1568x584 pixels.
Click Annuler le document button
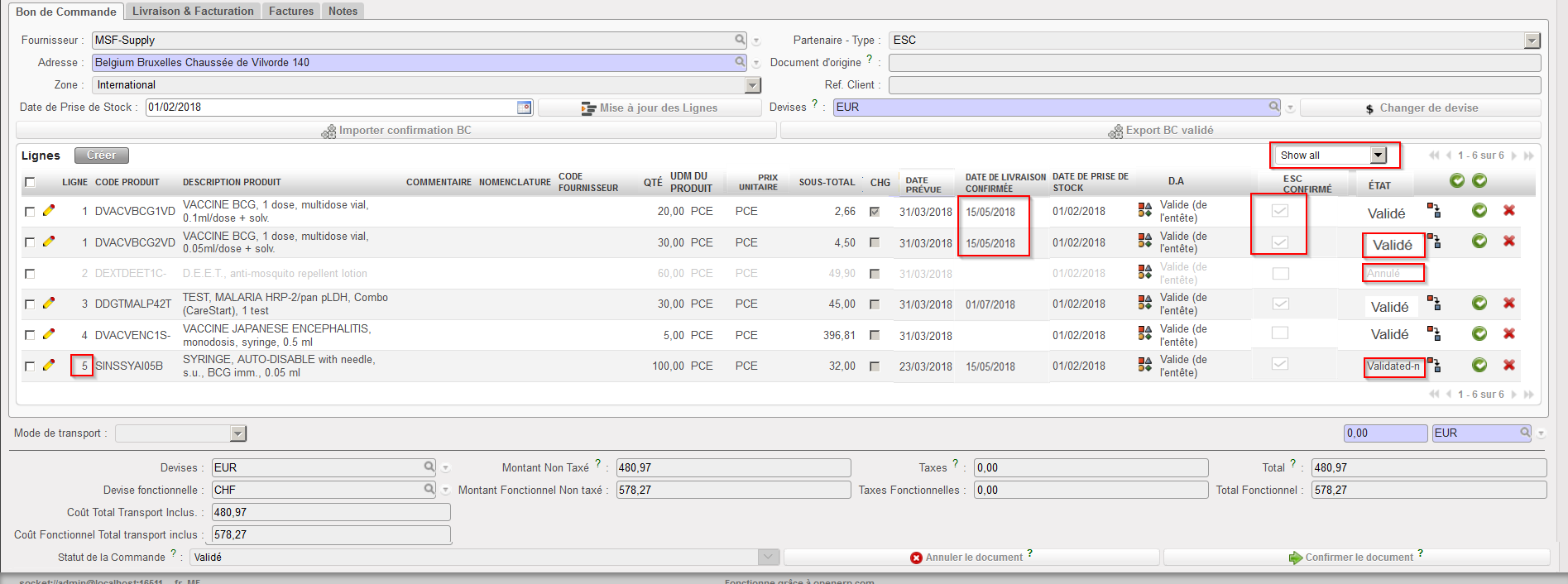[971, 558]
